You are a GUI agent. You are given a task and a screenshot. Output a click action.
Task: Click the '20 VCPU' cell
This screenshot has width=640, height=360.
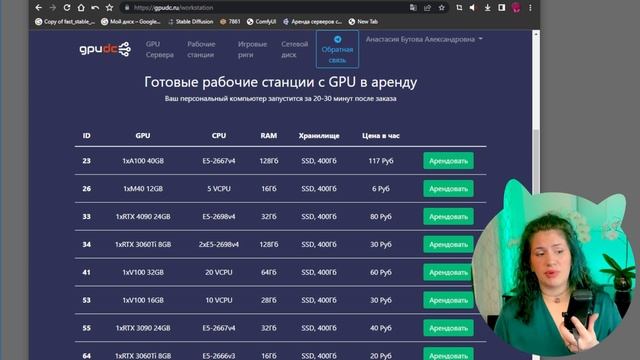tap(219, 272)
